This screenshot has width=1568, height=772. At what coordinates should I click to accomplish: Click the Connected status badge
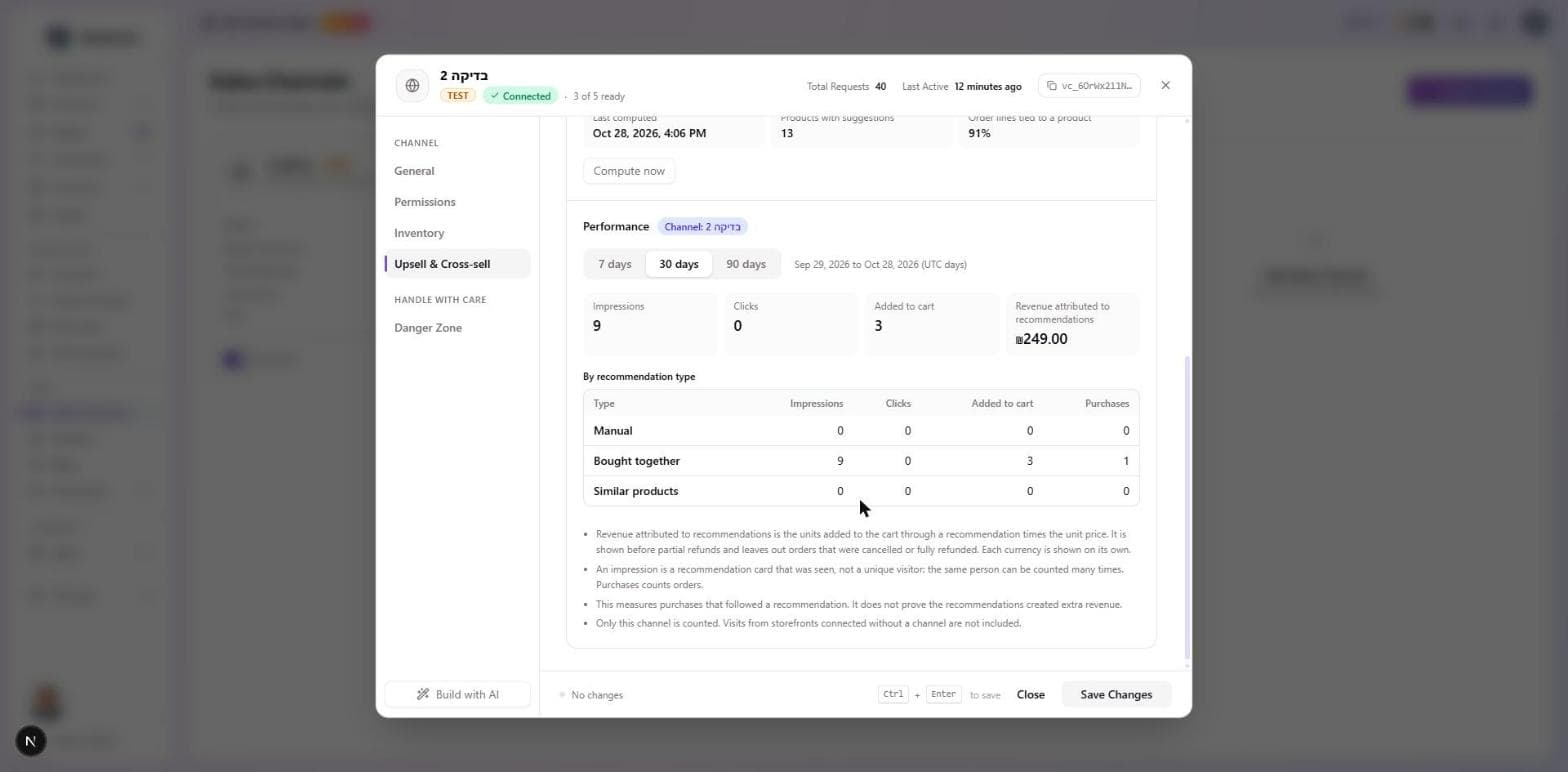coord(521,96)
